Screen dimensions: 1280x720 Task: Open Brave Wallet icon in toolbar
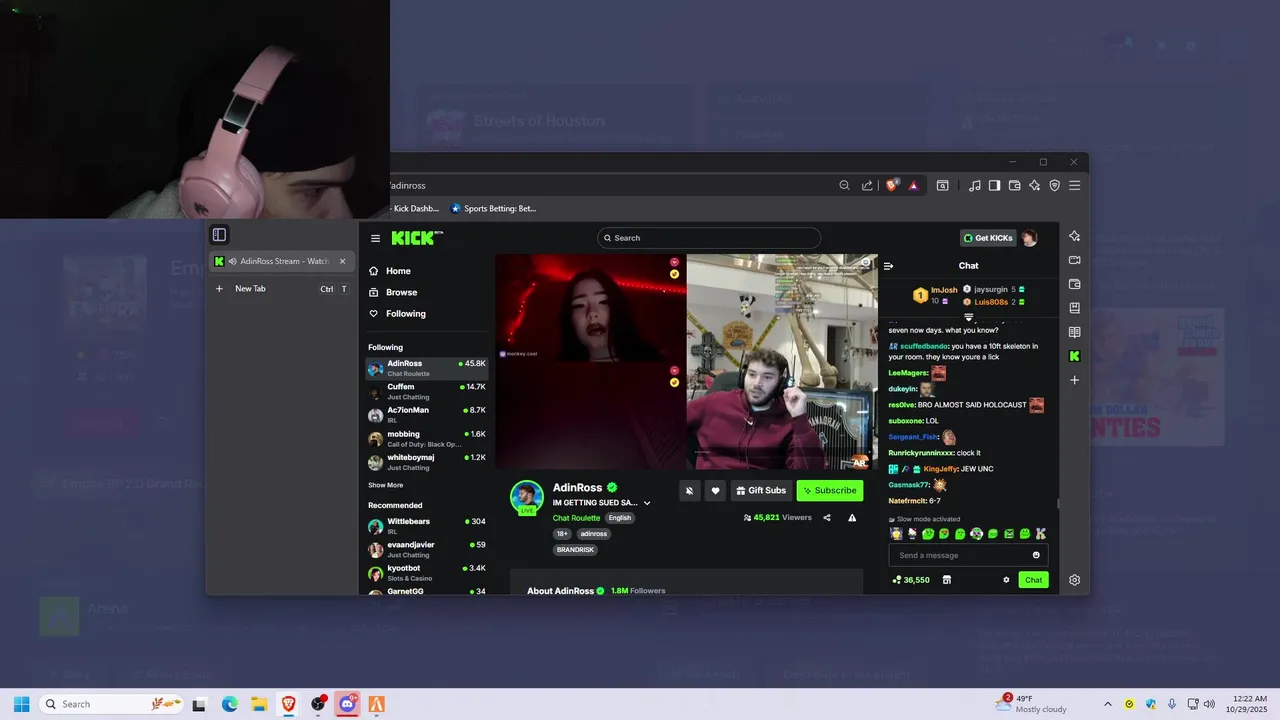1014,185
